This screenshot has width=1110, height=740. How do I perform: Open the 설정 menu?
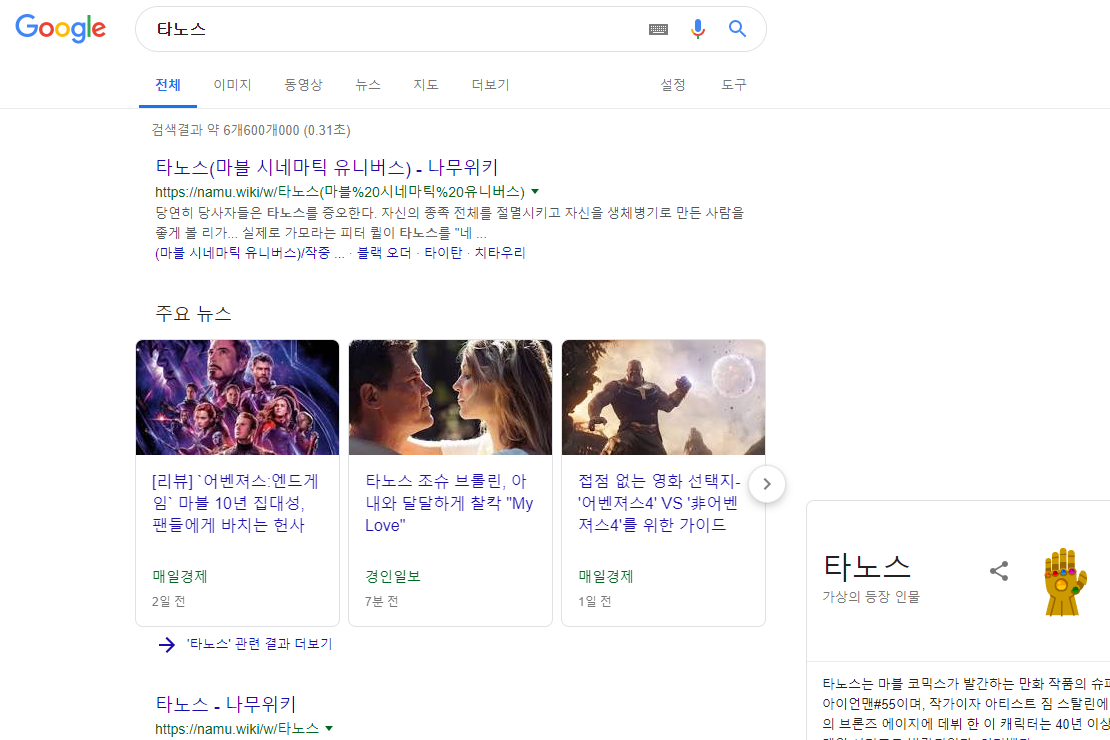[673, 85]
